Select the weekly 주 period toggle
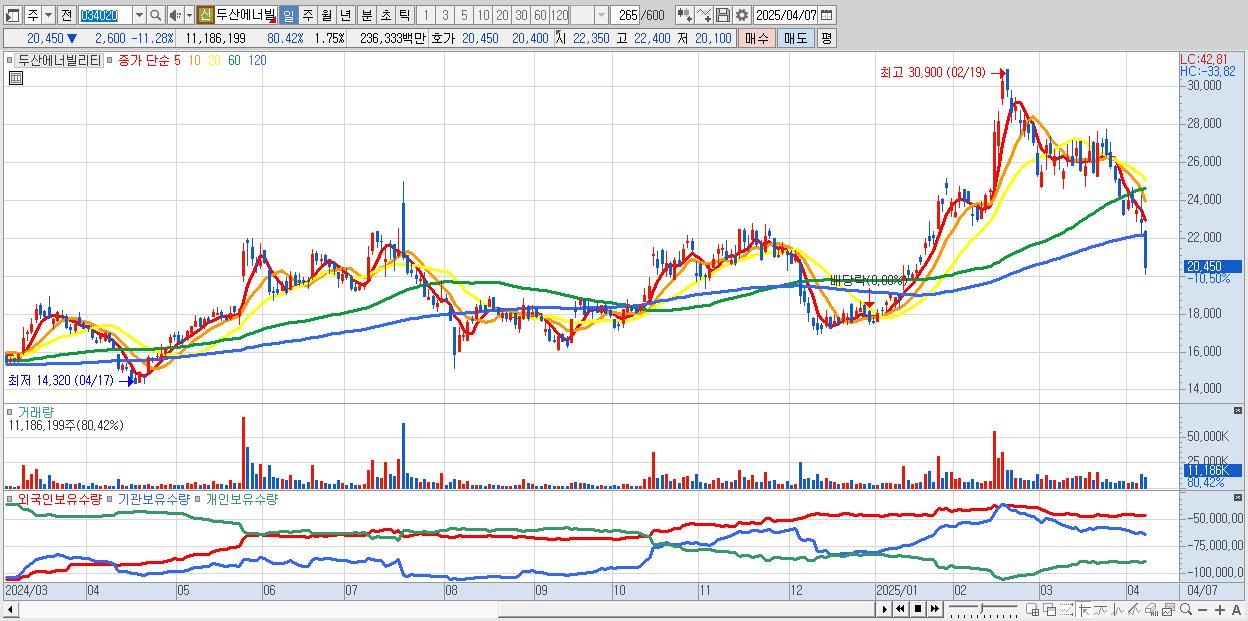Image resolution: width=1248 pixels, height=621 pixels. [308, 15]
